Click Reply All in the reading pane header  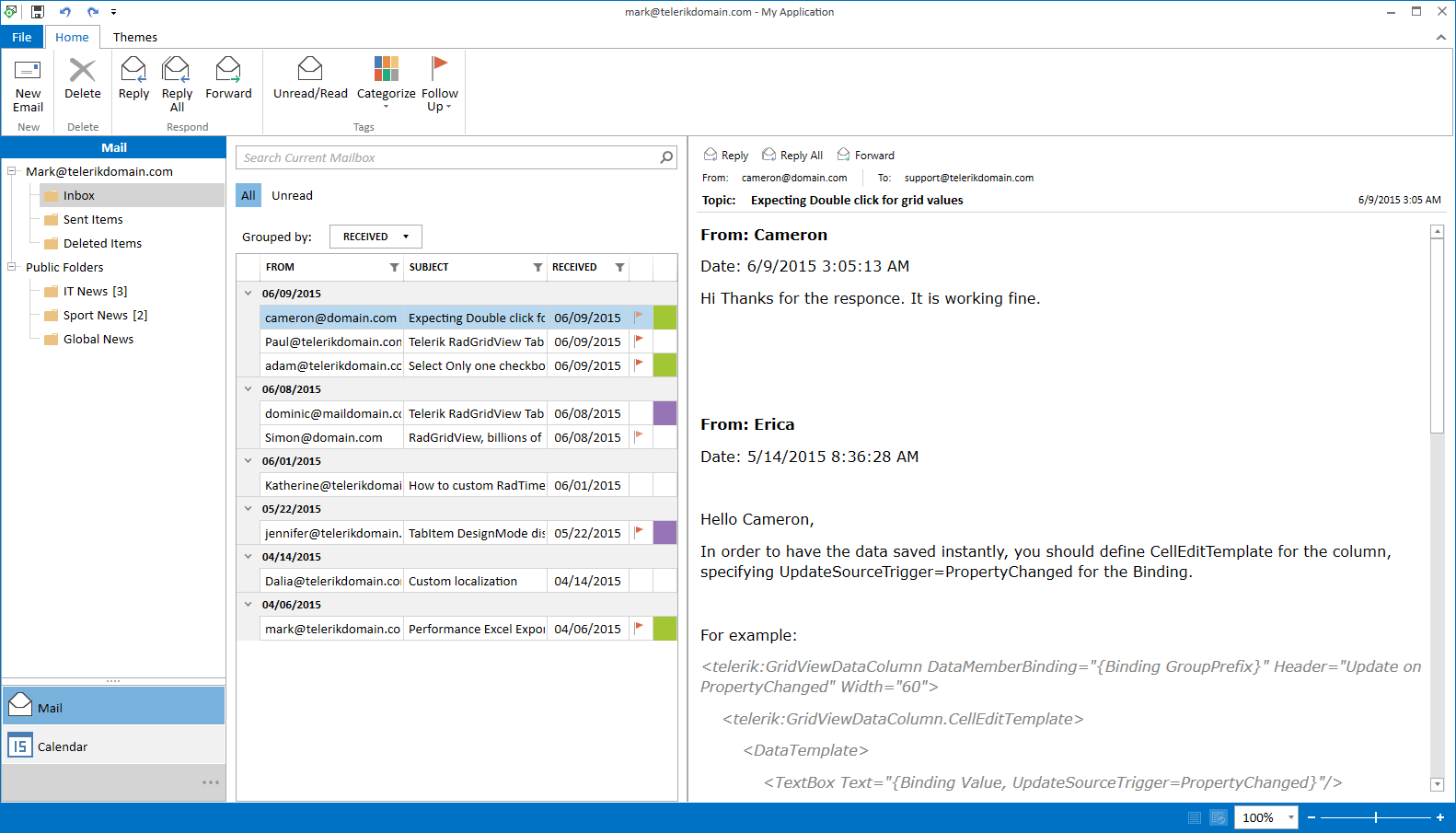792,155
